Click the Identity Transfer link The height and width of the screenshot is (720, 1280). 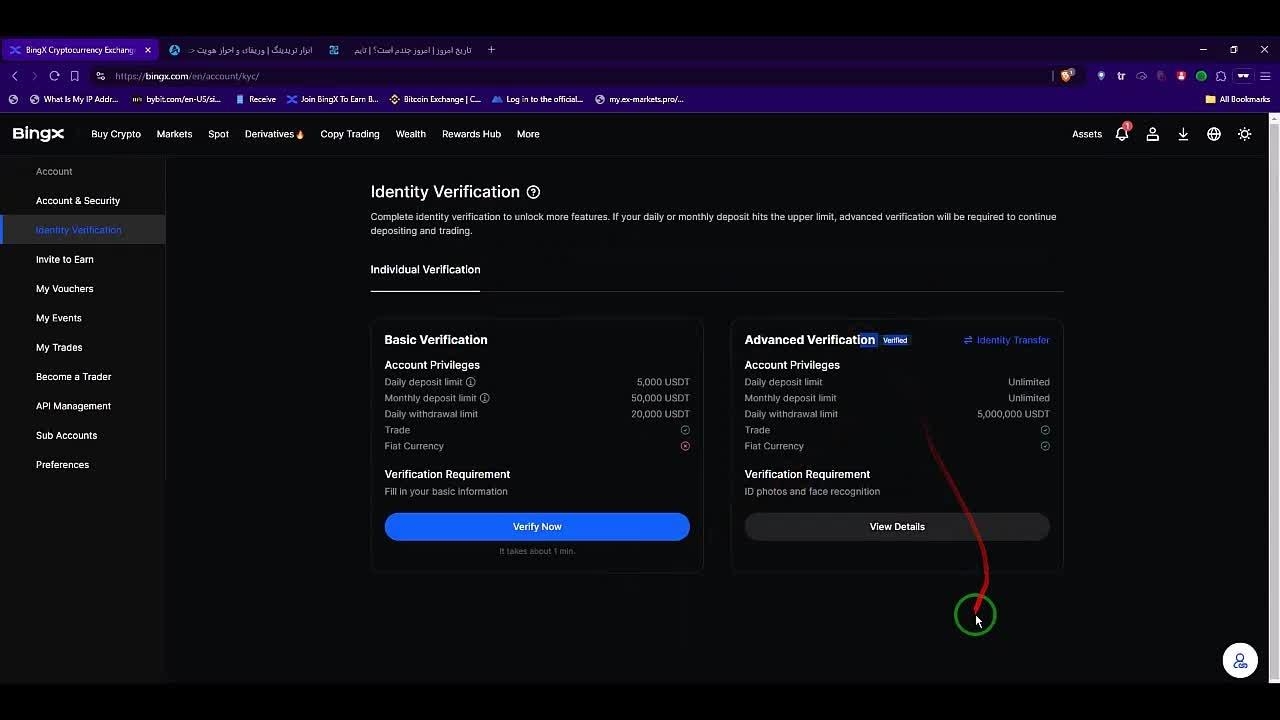click(x=1006, y=340)
